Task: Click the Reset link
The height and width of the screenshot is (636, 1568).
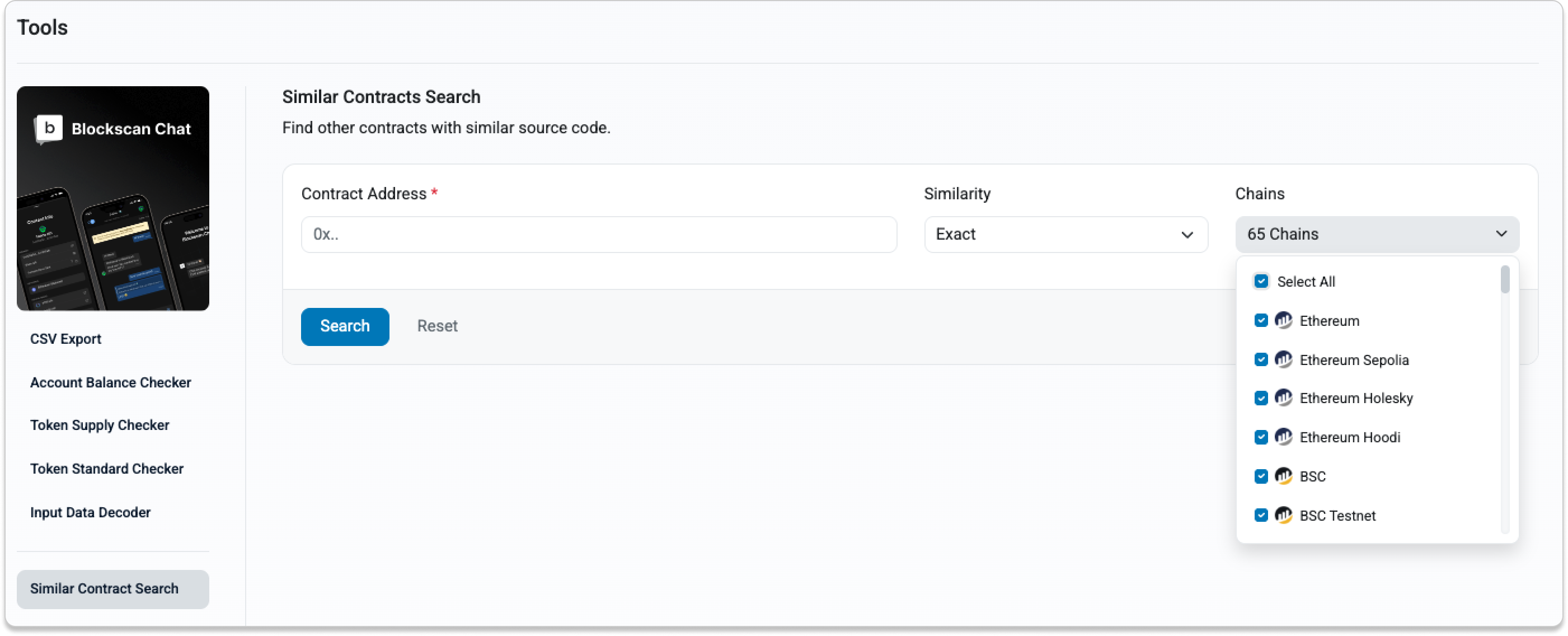Action: point(437,326)
